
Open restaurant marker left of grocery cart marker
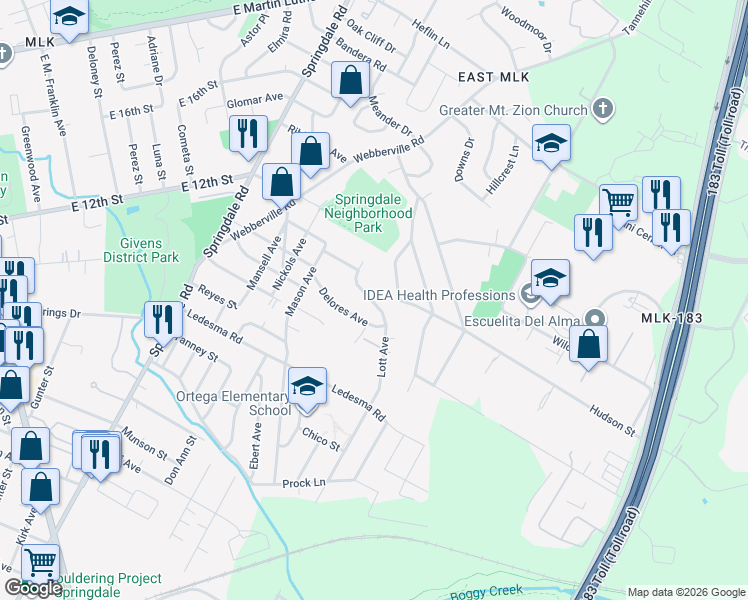tap(593, 234)
